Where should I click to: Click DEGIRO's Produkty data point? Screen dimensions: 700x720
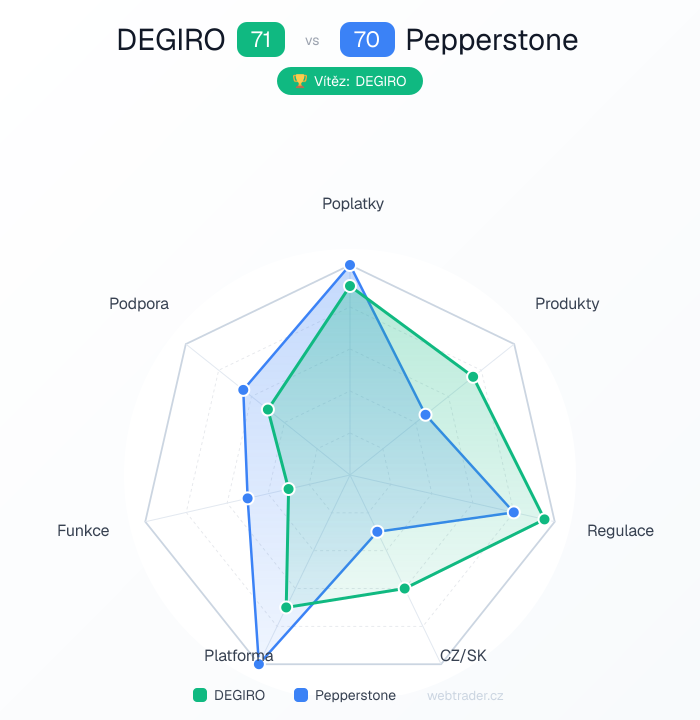(x=473, y=377)
